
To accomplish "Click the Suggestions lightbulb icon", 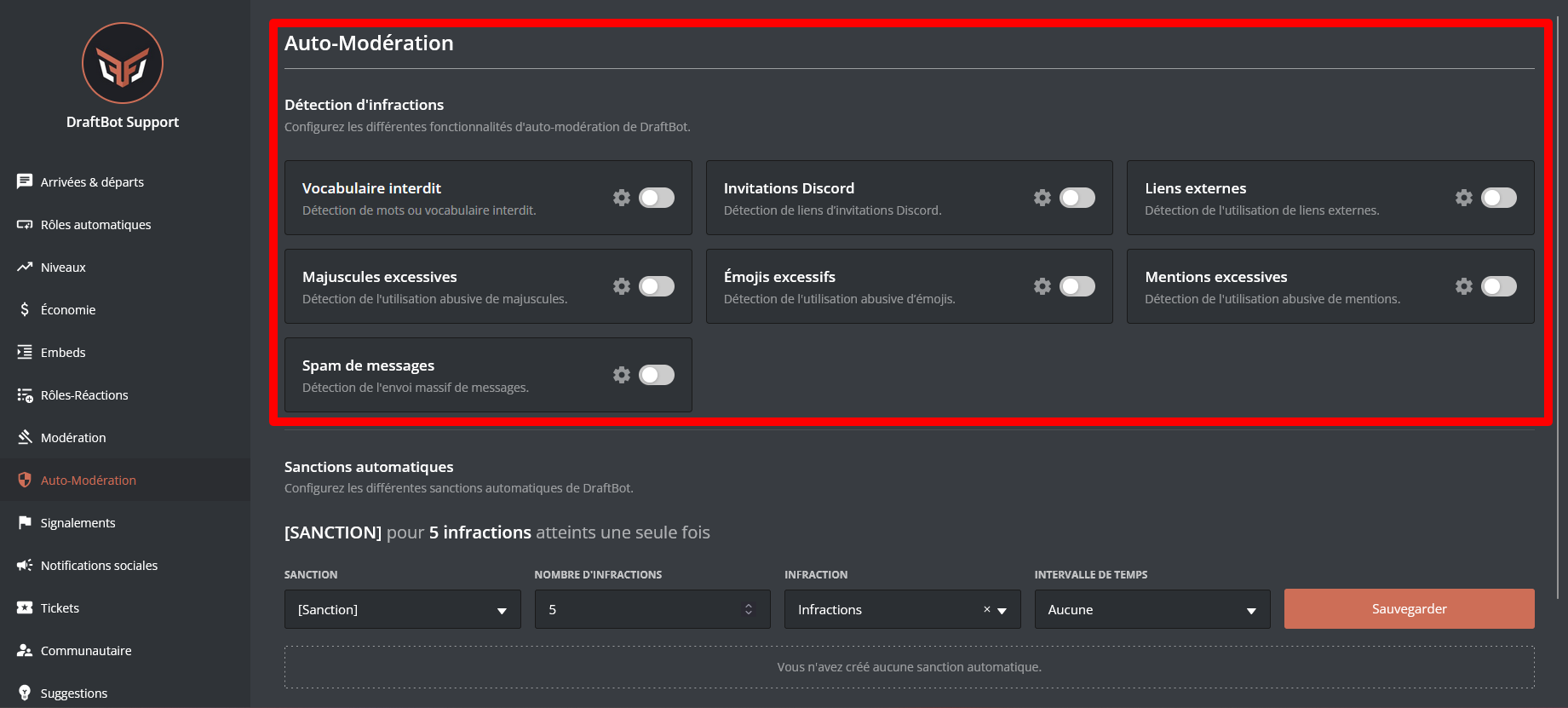I will (25, 693).
